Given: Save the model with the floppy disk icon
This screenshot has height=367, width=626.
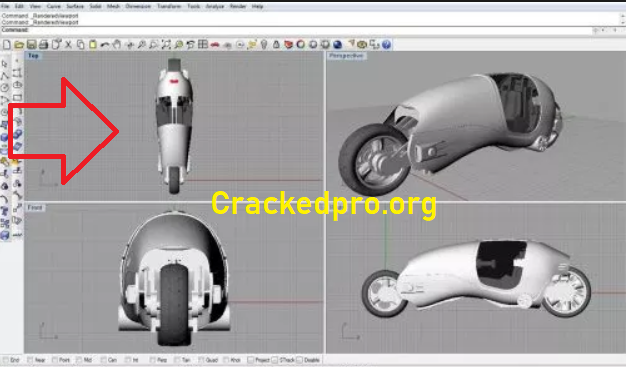Looking at the screenshot, I should tap(32, 45).
